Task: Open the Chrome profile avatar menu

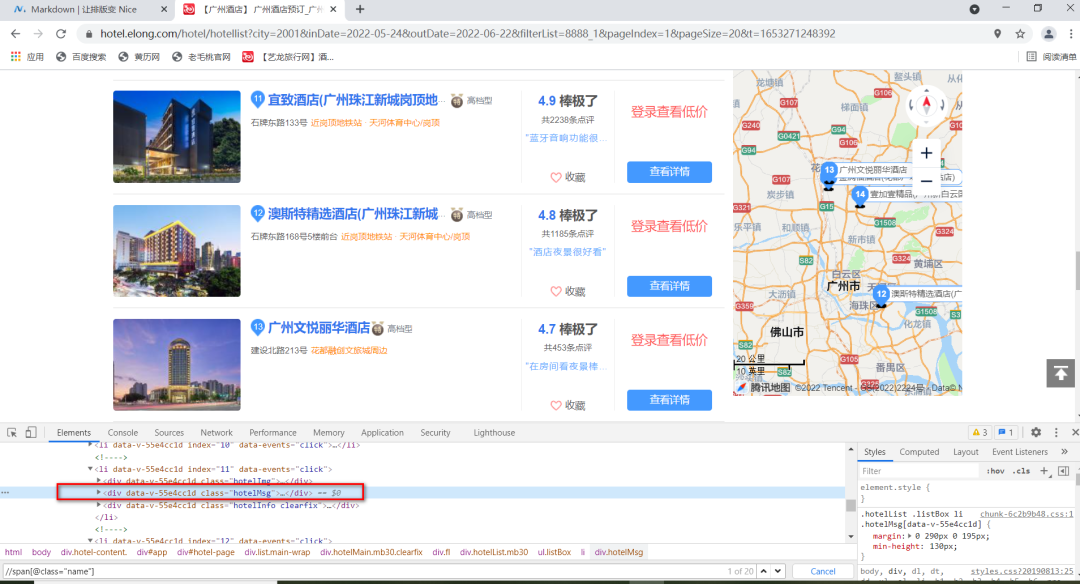Action: 1048,34
